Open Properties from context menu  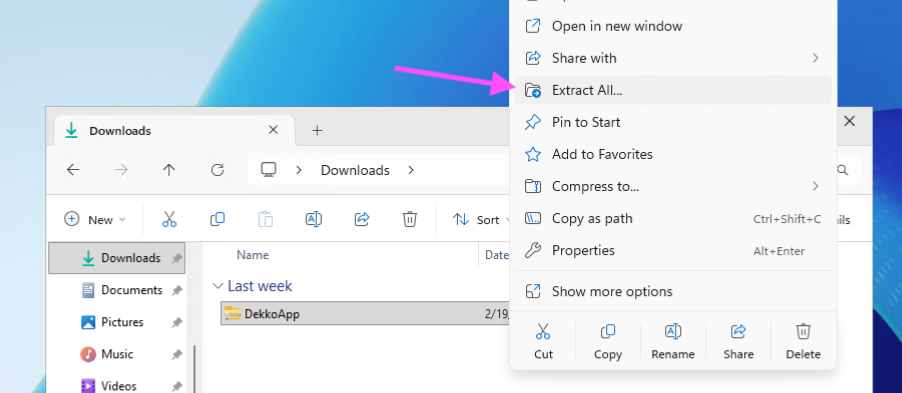click(672, 251)
